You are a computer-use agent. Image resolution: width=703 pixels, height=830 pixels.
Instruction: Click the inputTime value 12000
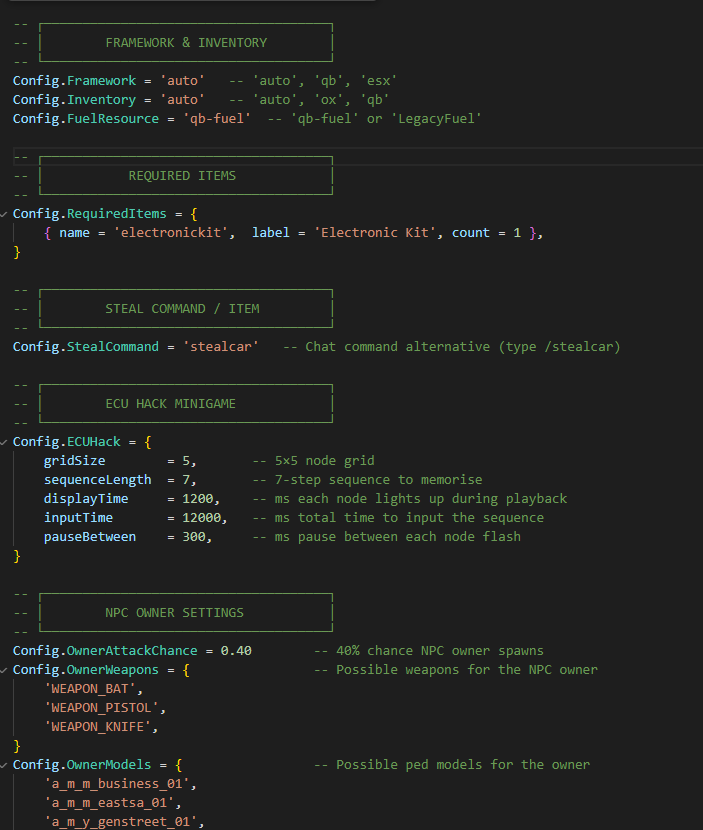point(201,518)
